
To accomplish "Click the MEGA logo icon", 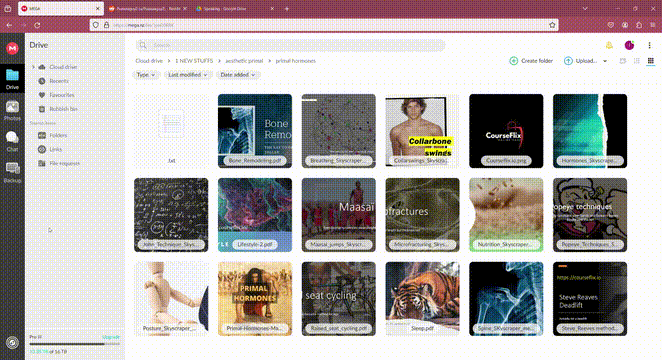I will [x=12, y=49].
